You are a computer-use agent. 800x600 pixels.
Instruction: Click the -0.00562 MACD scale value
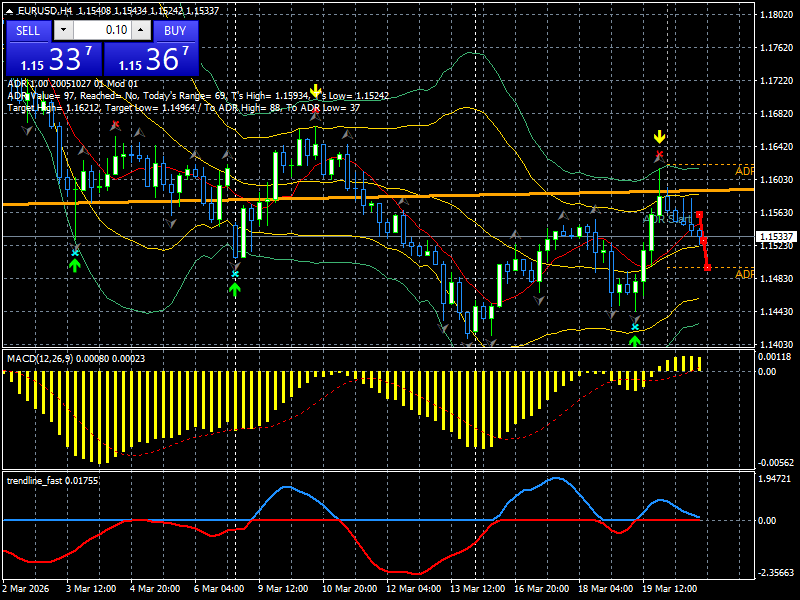[775, 463]
